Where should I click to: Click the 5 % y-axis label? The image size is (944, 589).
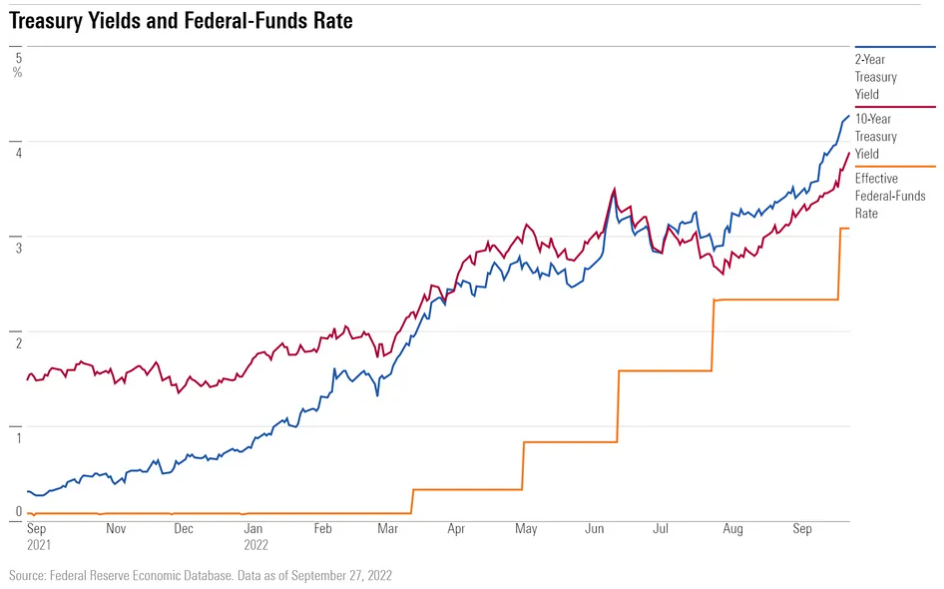17,65
